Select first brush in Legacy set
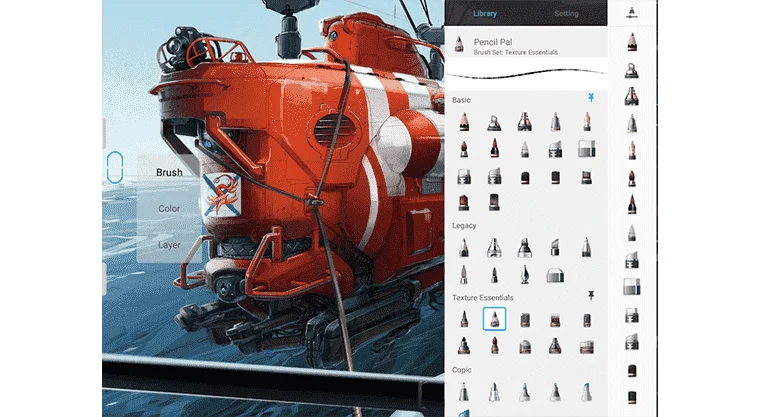The image size is (760, 417). [x=464, y=247]
